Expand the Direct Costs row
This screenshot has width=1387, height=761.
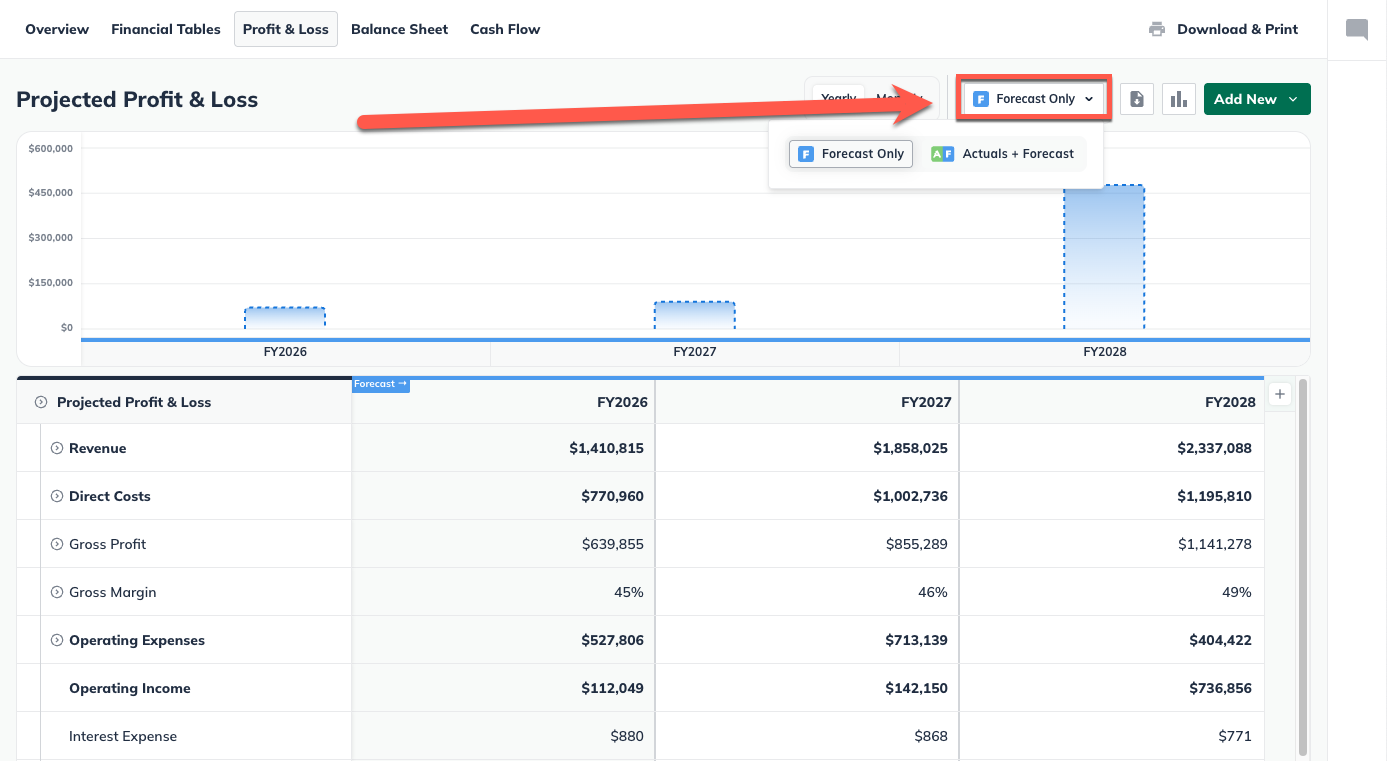57,496
